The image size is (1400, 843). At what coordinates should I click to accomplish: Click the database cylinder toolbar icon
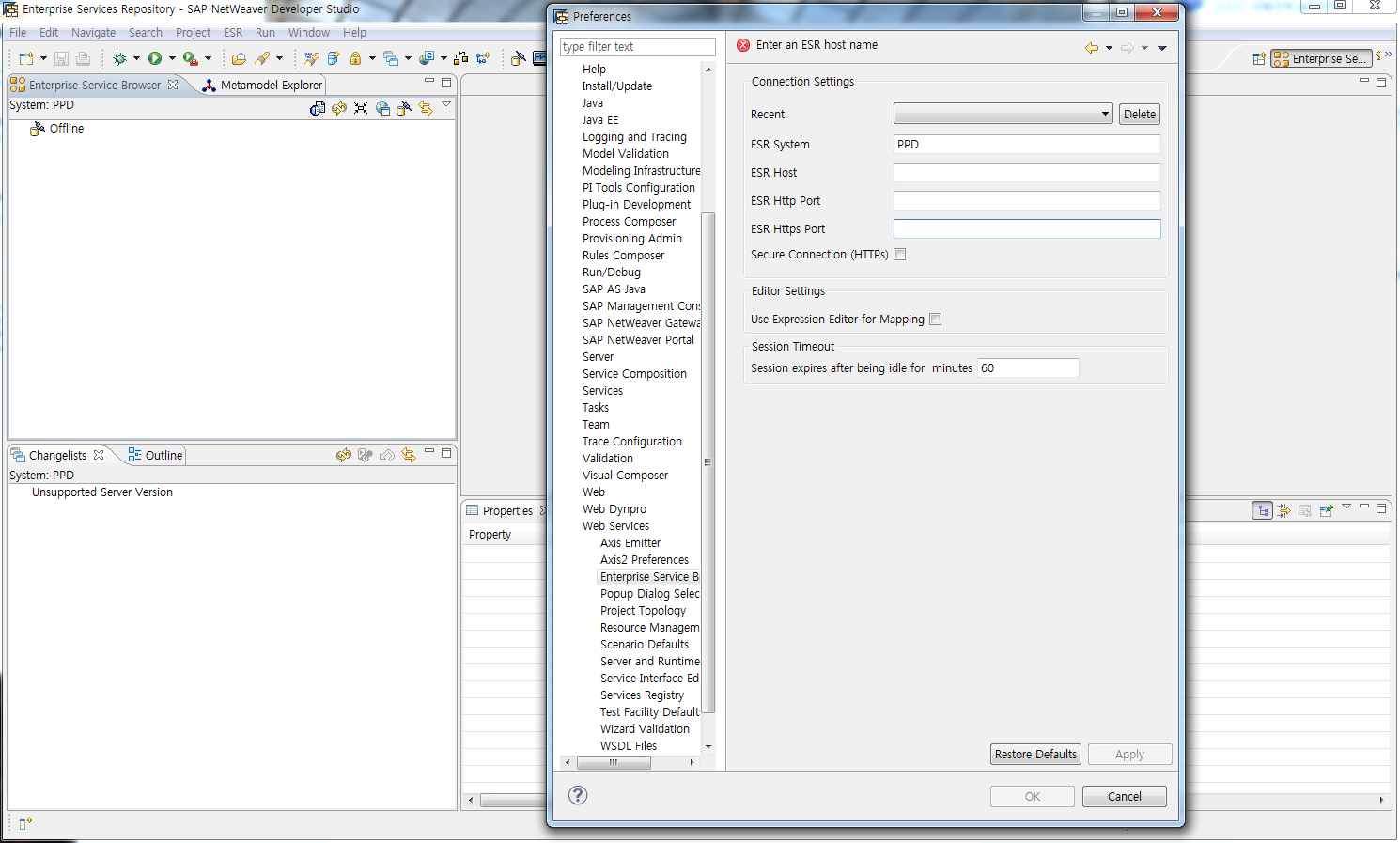(333, 58)
